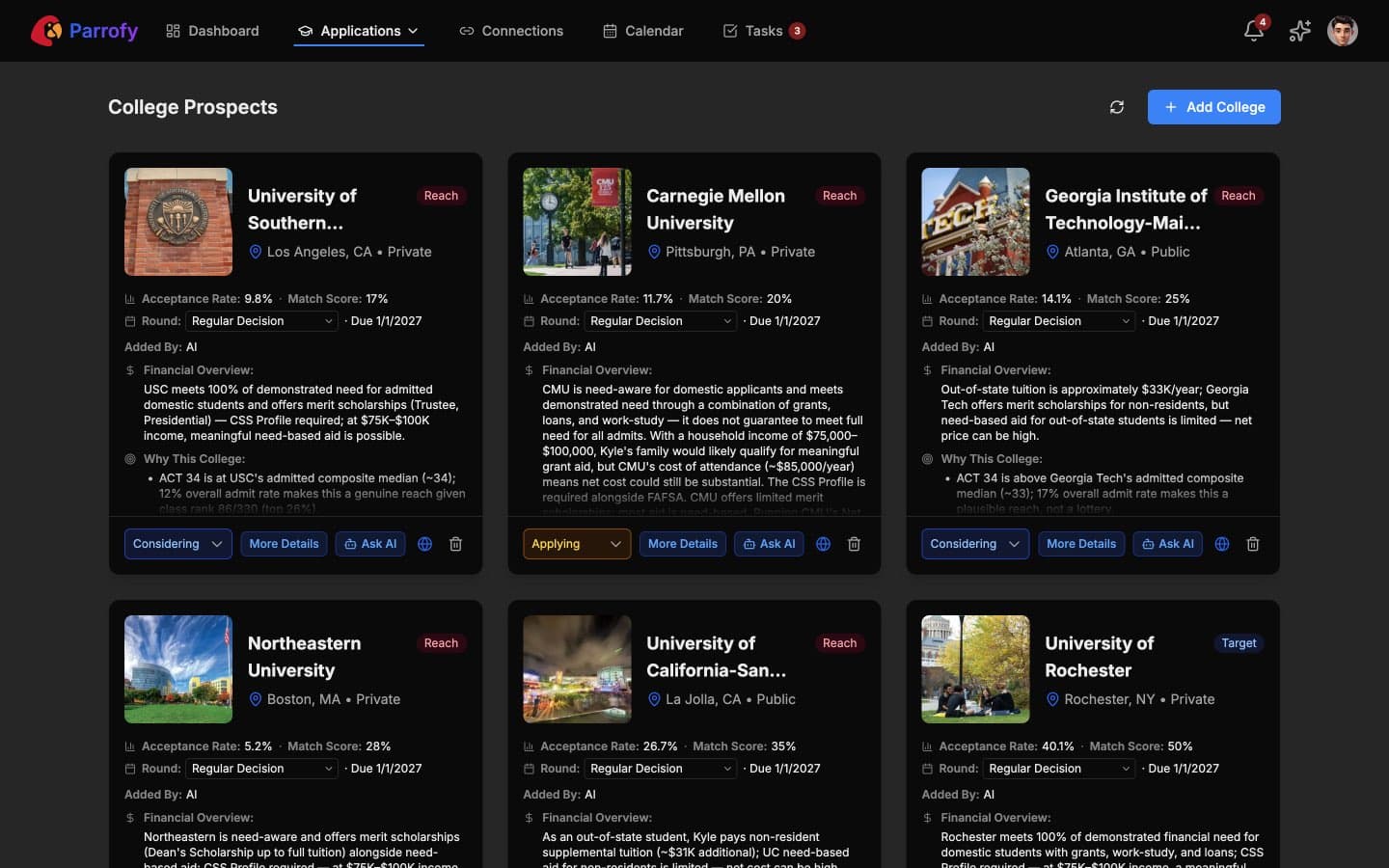Click the Reach badge on Northeastern University card
Screen dimensions: 1389x868
pos(441,643)
